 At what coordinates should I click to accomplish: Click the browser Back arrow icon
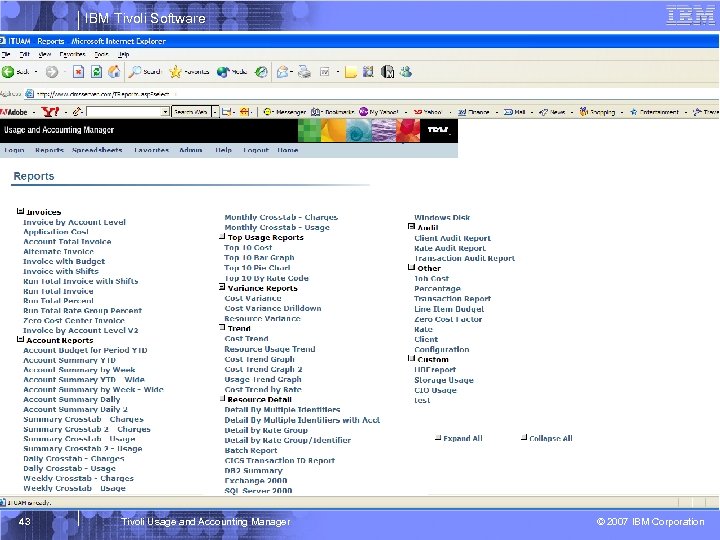coord(8,72)
